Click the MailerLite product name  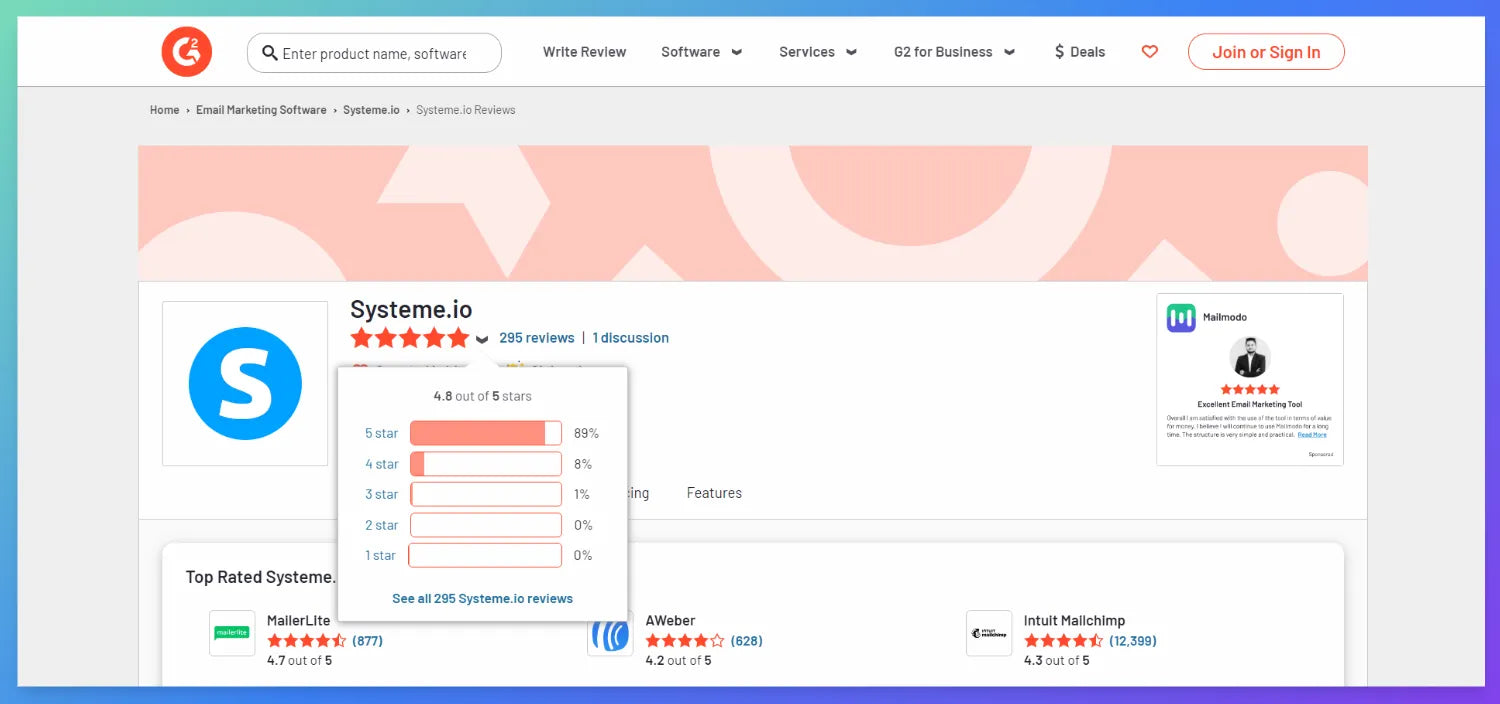[x=299, y=621]
